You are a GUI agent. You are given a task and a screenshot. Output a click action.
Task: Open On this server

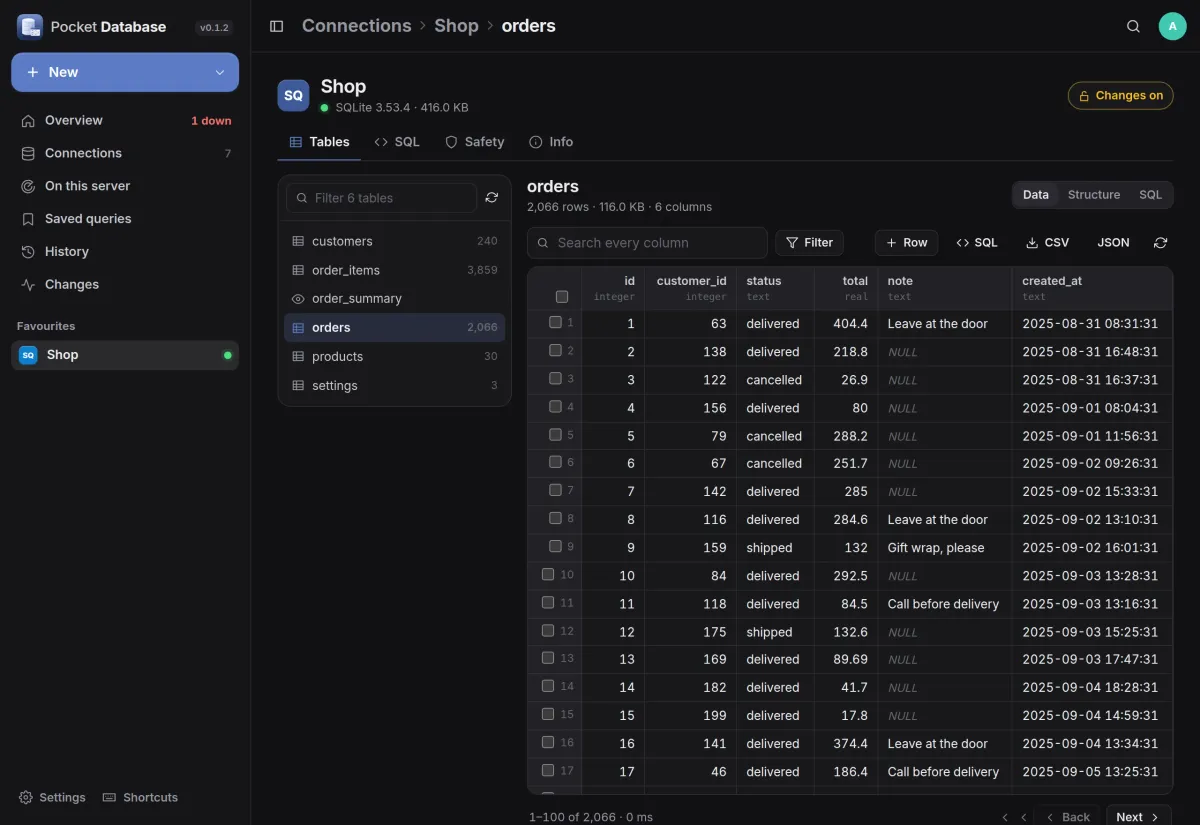(x=125, y=186)
